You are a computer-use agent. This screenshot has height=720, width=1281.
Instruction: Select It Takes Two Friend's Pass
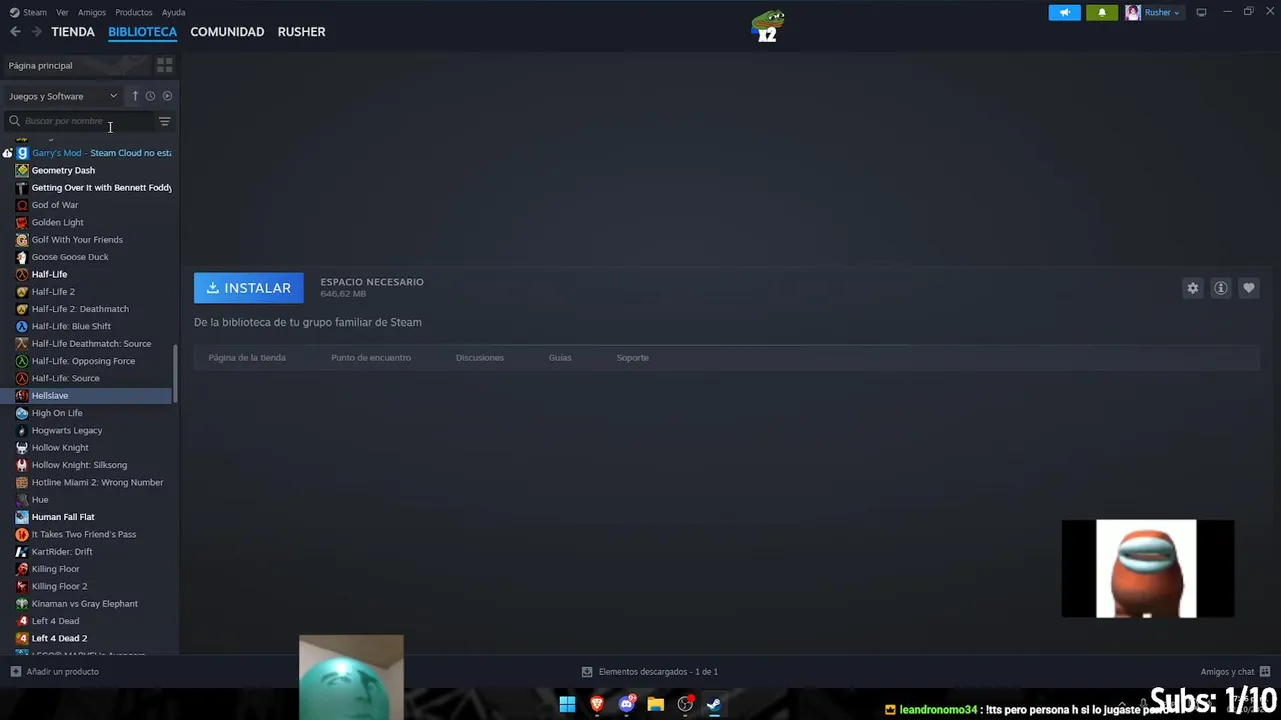88,534
